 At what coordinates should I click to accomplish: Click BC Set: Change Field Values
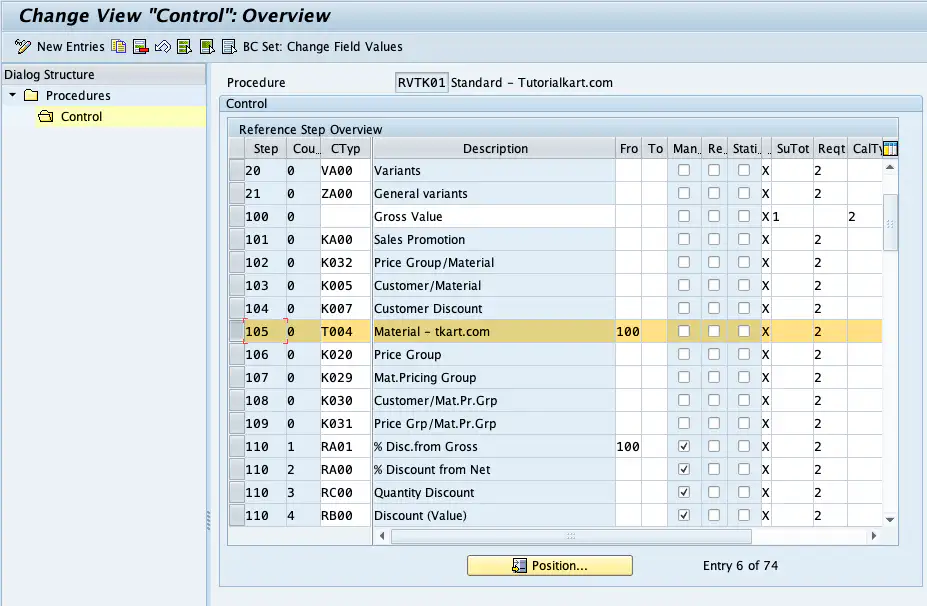(x=323, y=47)
